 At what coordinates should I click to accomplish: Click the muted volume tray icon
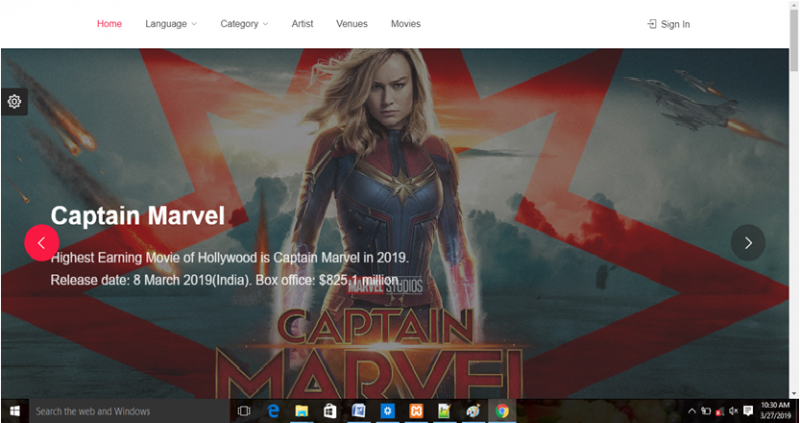(734, 411)
